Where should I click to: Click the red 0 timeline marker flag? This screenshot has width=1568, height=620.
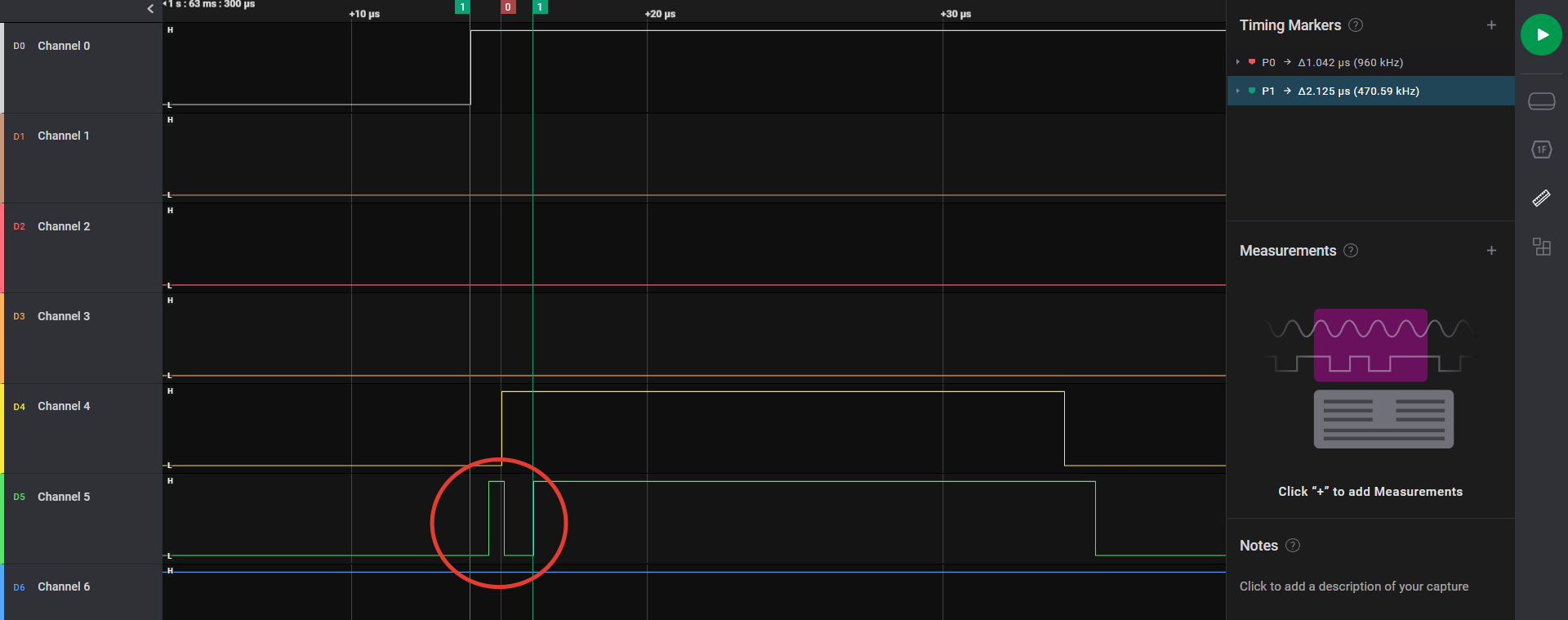[x=508, y=7]
